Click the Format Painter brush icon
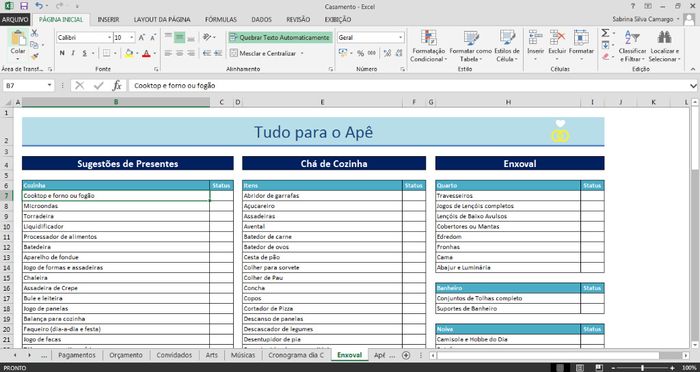The width and height of the screenshot is (700, 372). click(34, 56)
